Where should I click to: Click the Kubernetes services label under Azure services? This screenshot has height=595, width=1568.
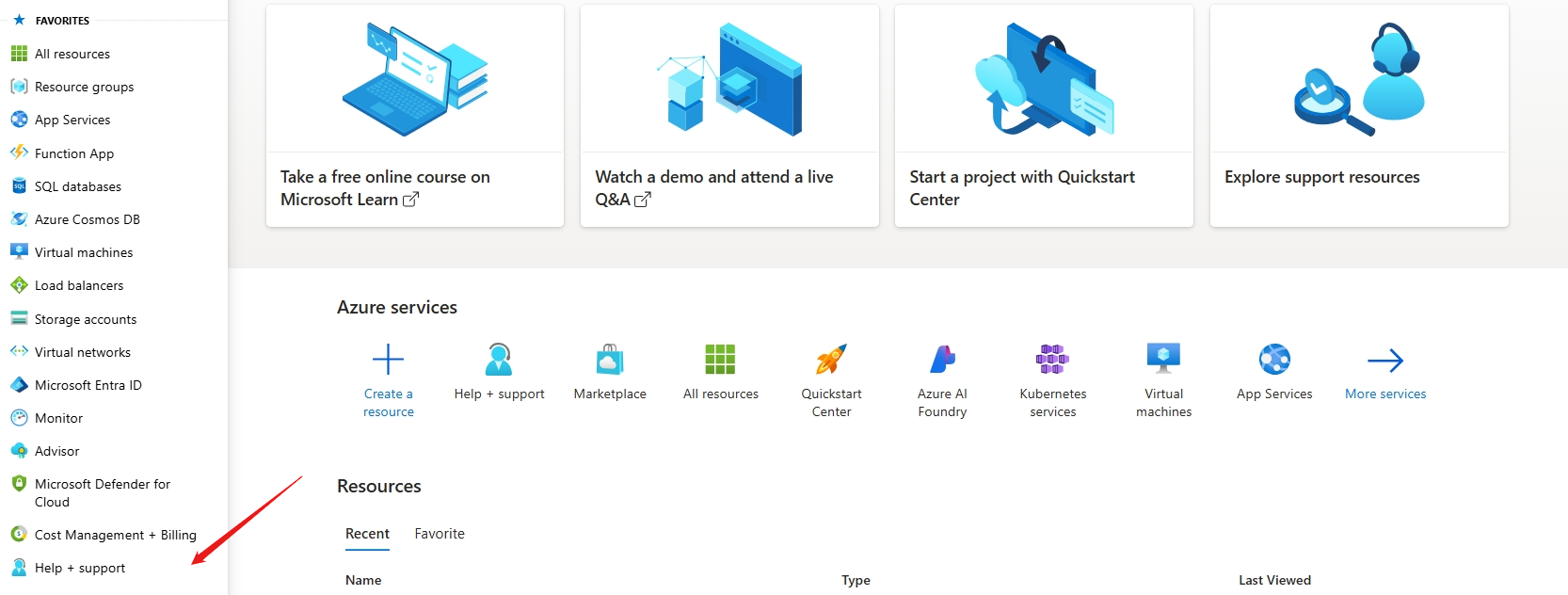pyautogui.click(x=1053, y=403)
